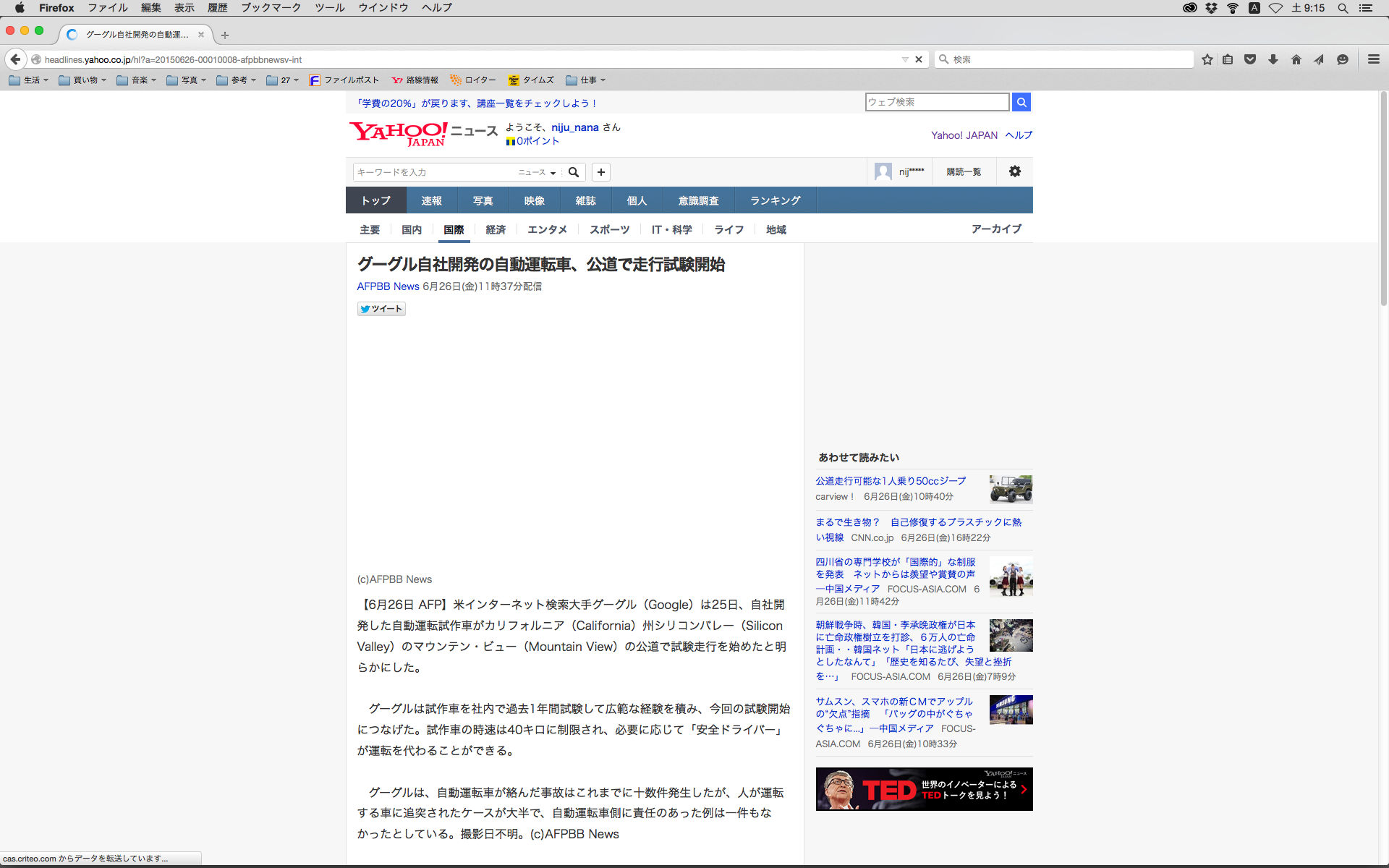Screen dimensions: 1389x868
Task: Click the jeep article thumbnail
Action: 1011,489
